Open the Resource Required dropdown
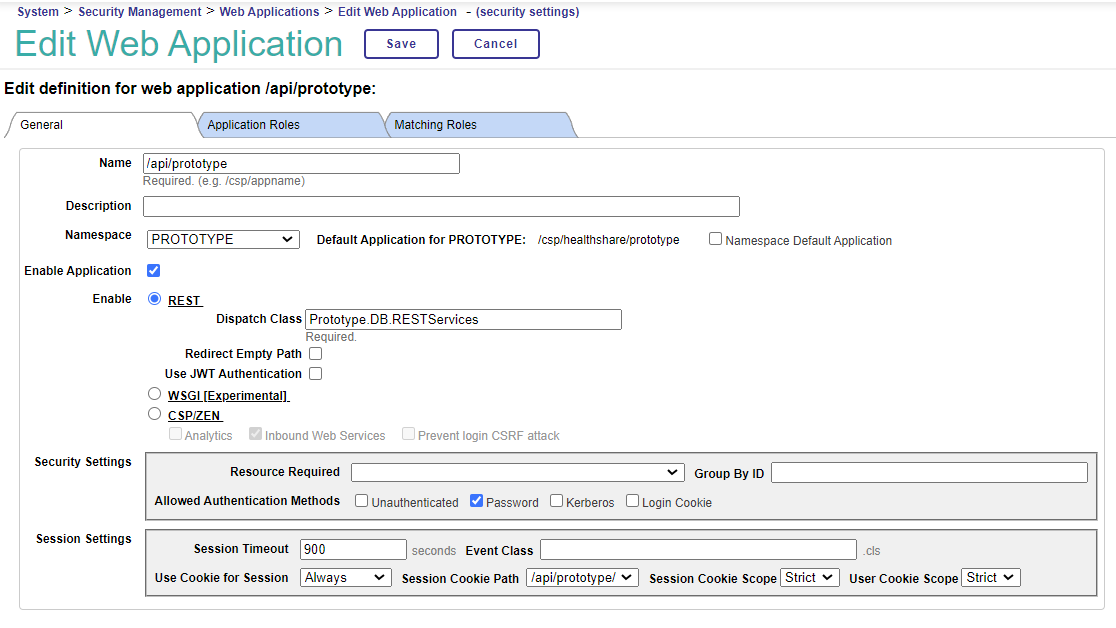 [x=516, y=472]
